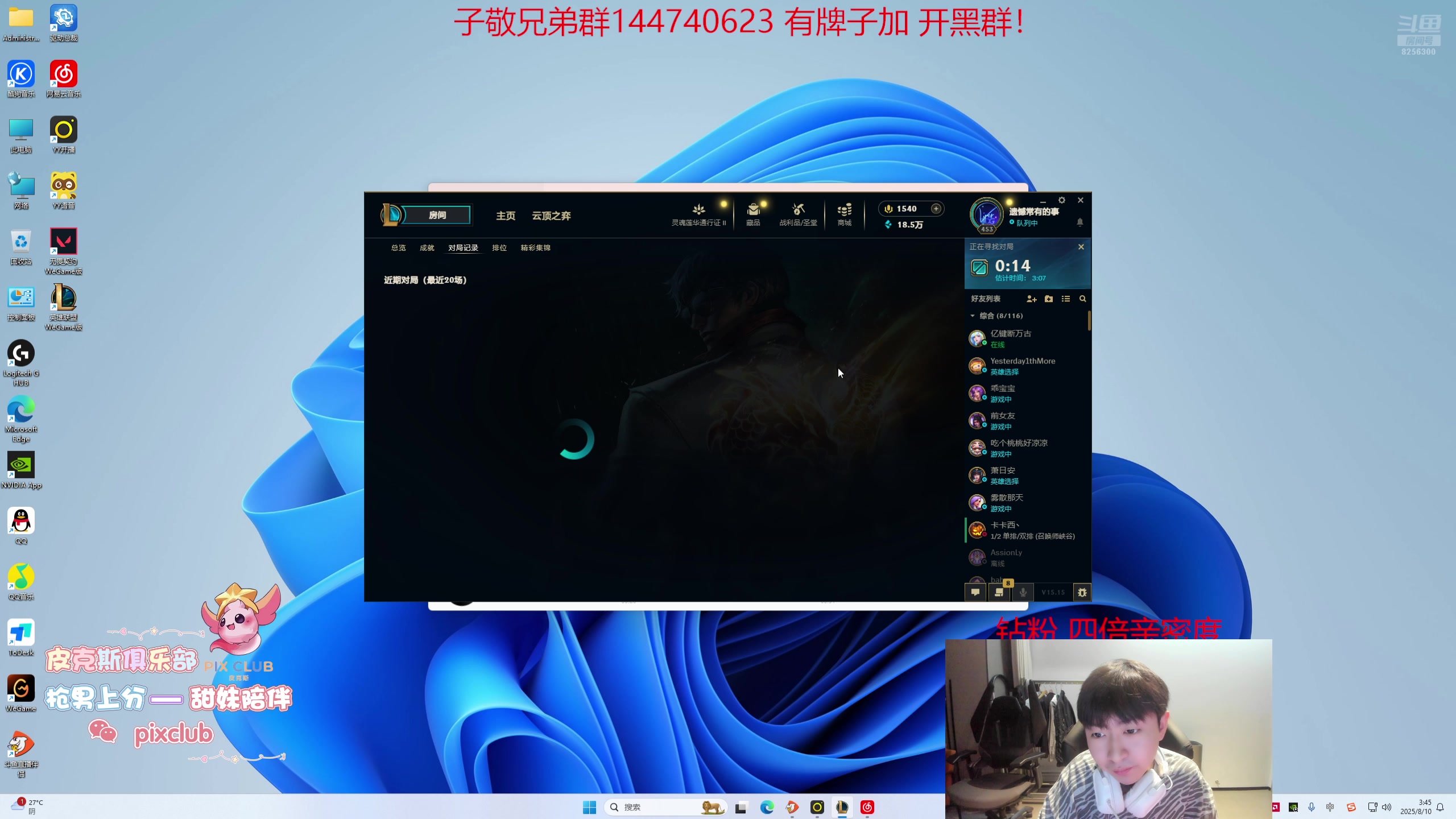Screen dimensions: 1456x819
Task: Switch to 云顶之弈 tab
Action: (x=551, y=216)
